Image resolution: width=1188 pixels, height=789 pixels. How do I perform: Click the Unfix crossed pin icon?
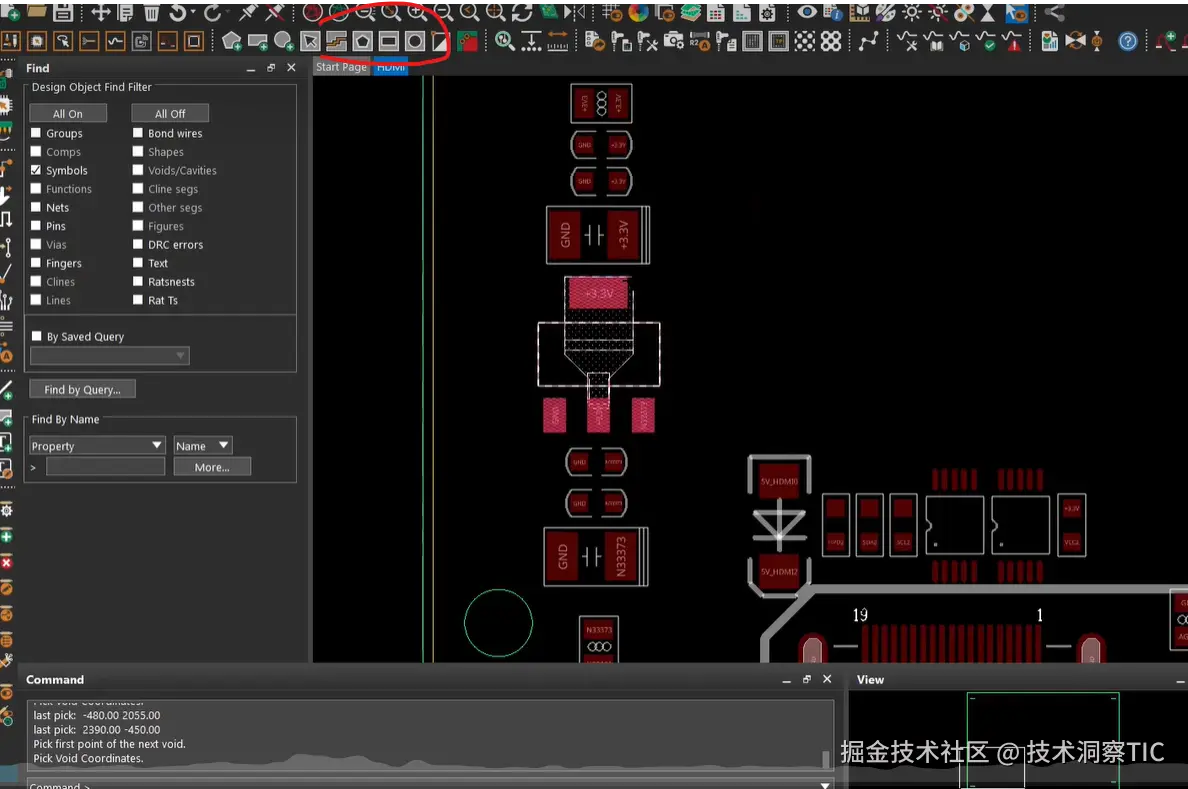click(x=274, y=11)
